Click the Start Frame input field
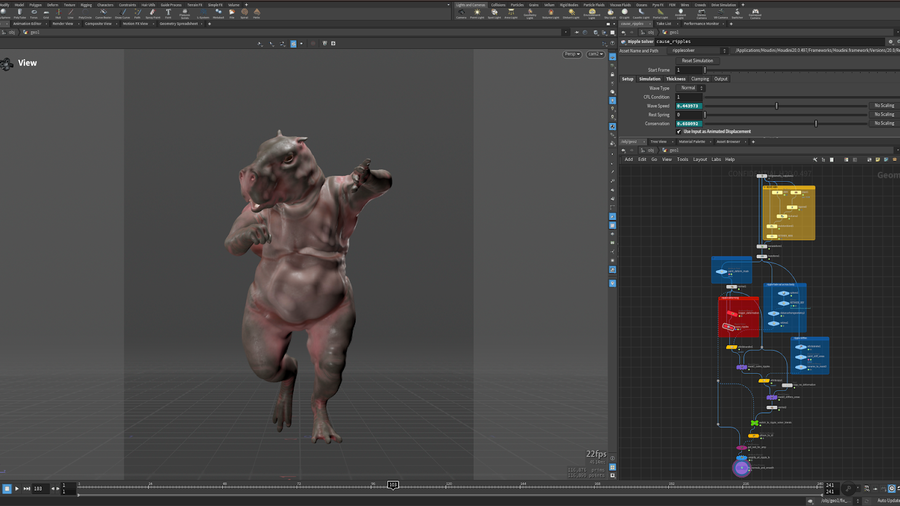Viewport: 900px width, 506px height. 688,70
